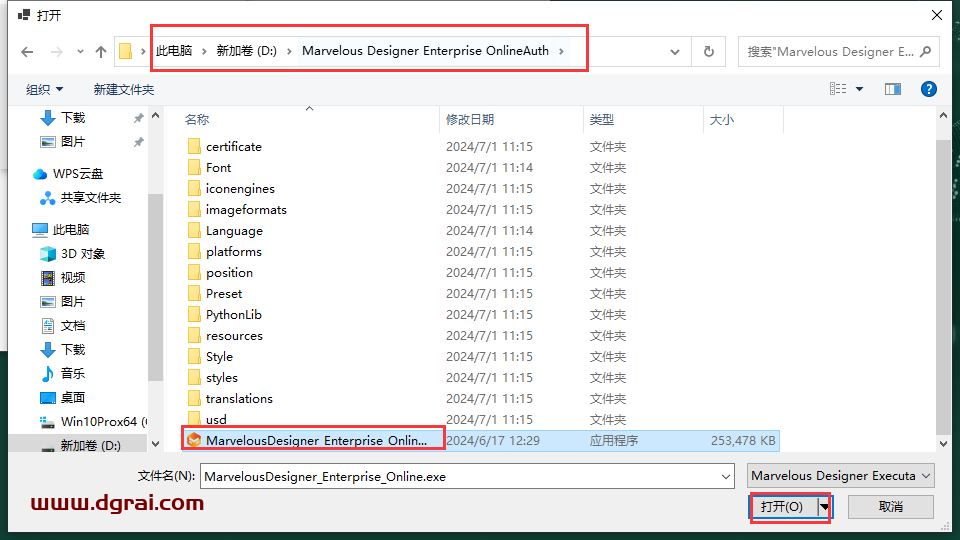Open 文档 folder in sidebar
The height and width of the screenshot is (540, 960).
point(73,326)
